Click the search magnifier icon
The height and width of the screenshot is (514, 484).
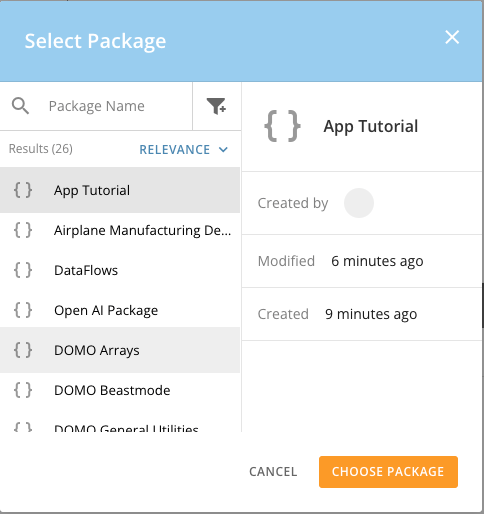point(20,106)
